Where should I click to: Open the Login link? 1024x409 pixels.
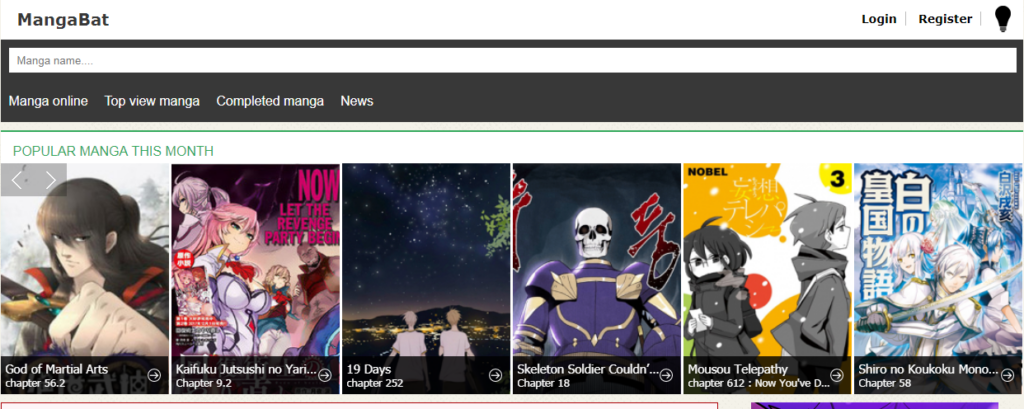click(x=878, y=19)
